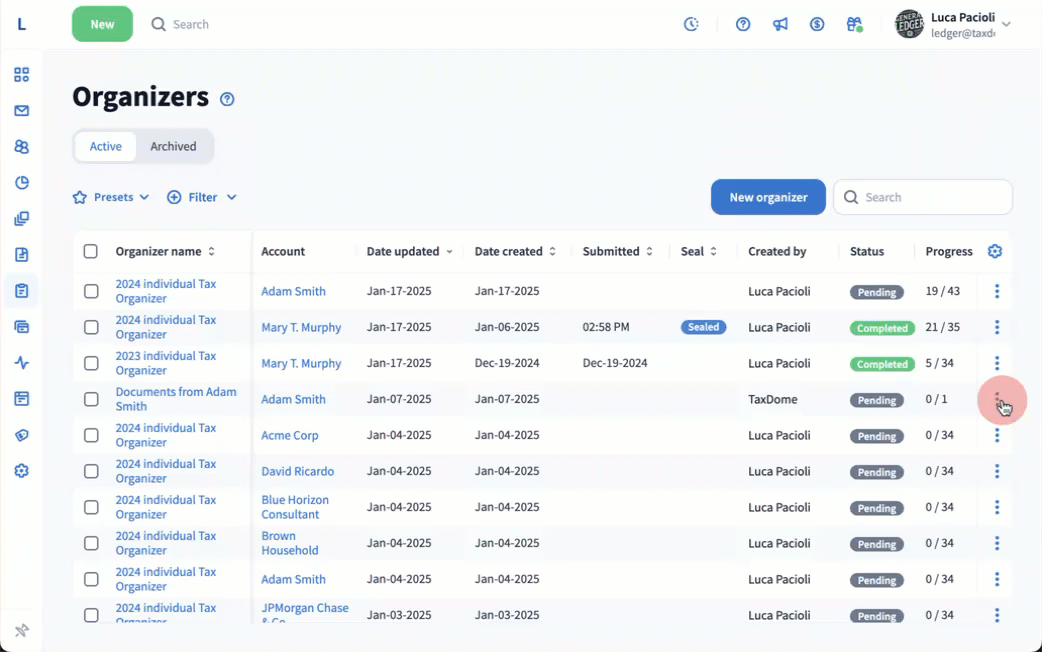Open the clients people icon in sidebar
The image size is (1042, 652).
pos(21,147)
